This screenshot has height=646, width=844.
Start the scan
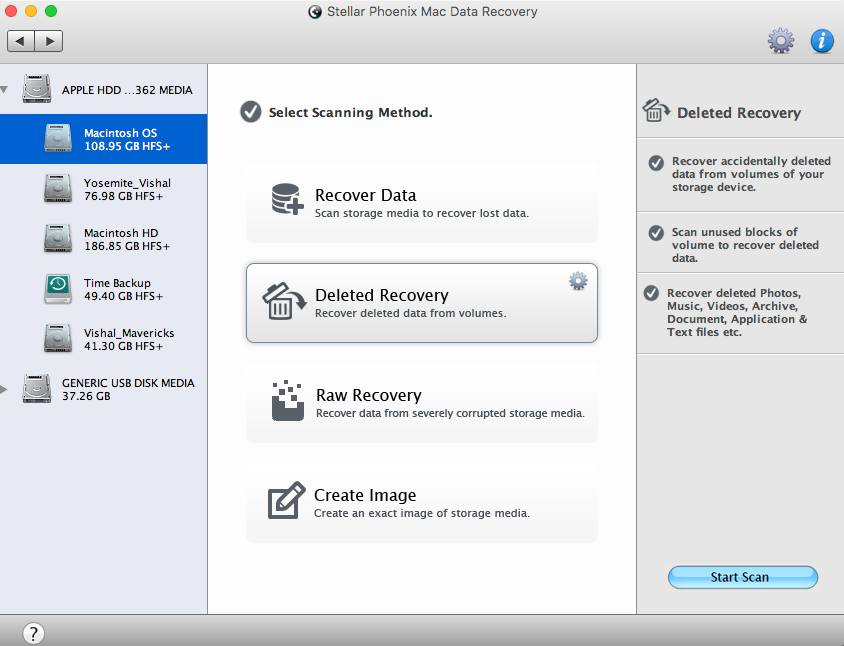tap(743, 577)
